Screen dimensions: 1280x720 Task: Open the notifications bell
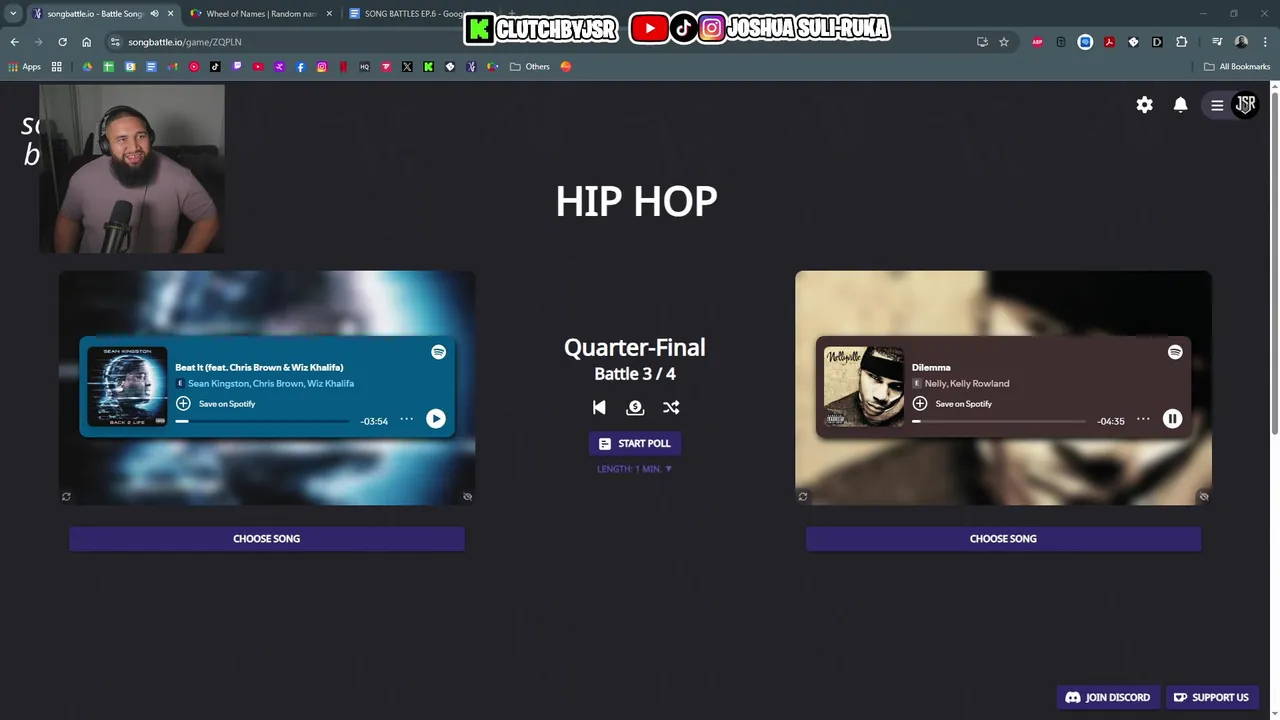1180,105
